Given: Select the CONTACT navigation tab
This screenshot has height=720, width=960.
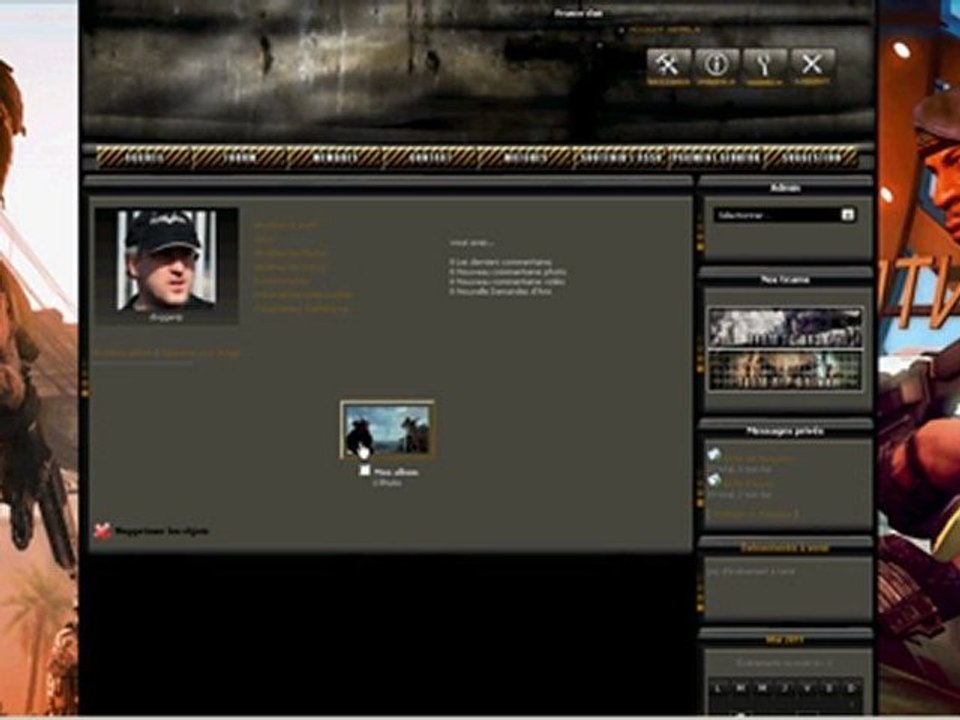Looking at the screenshot, I should tap(430, 158).
